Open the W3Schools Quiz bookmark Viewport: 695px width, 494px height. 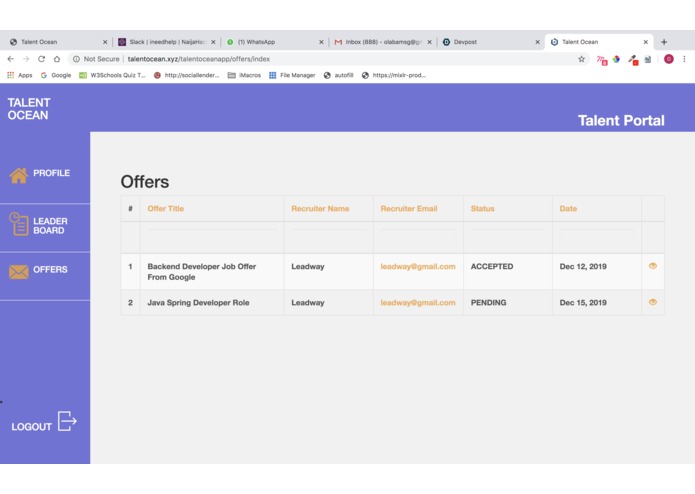tap(112, 75)
